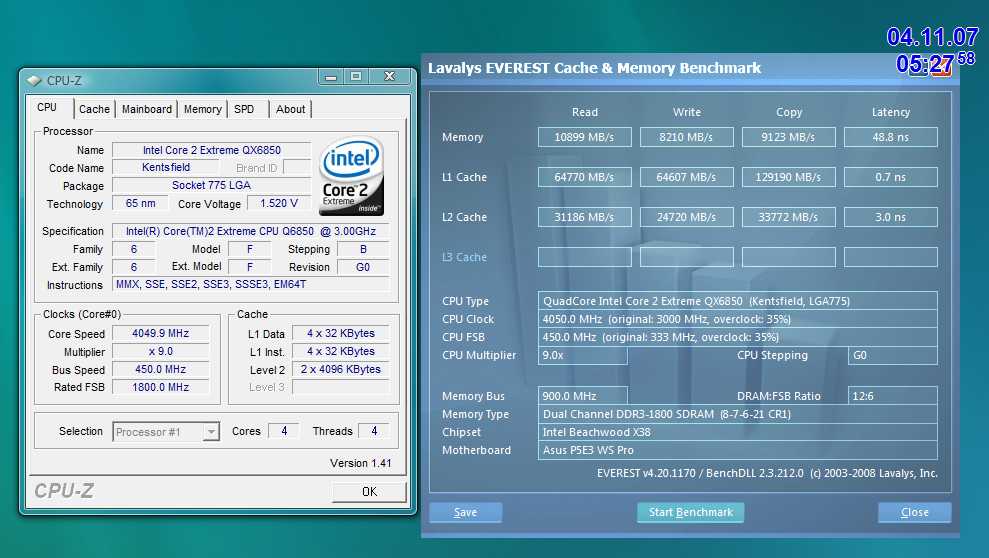989x558 pixels.
Task: Click the CPU-Z title bar icon
Action: click(34, 81)
